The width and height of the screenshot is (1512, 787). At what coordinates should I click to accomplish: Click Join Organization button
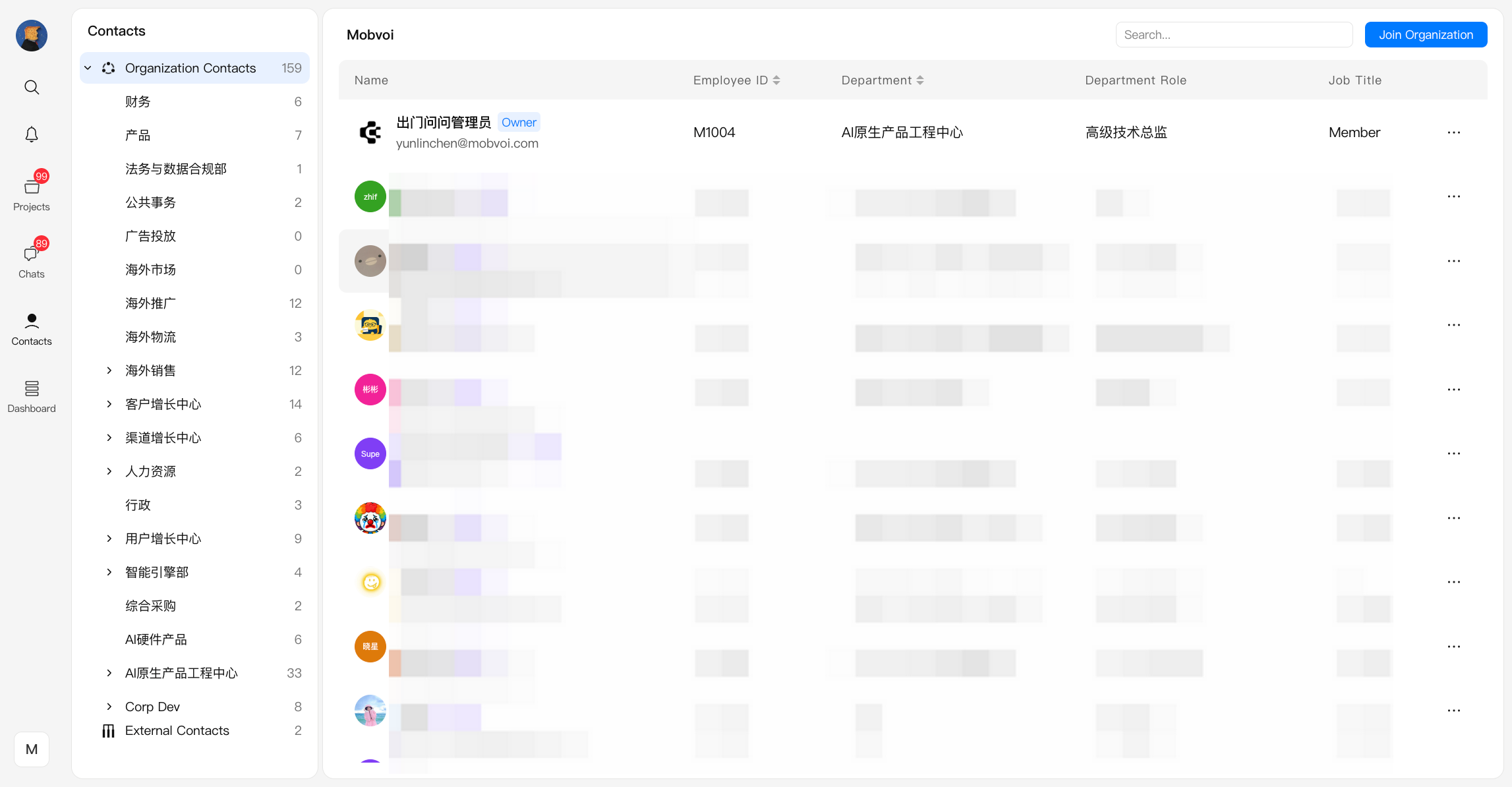tap(1426, 35)
